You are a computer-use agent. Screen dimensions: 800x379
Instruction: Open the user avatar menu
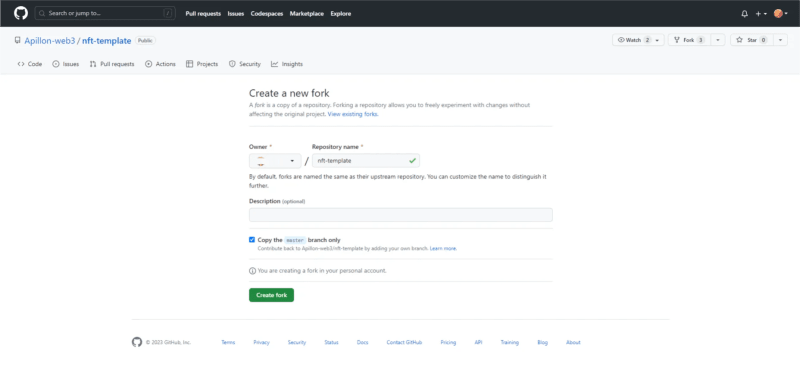[x=781, y=14]
